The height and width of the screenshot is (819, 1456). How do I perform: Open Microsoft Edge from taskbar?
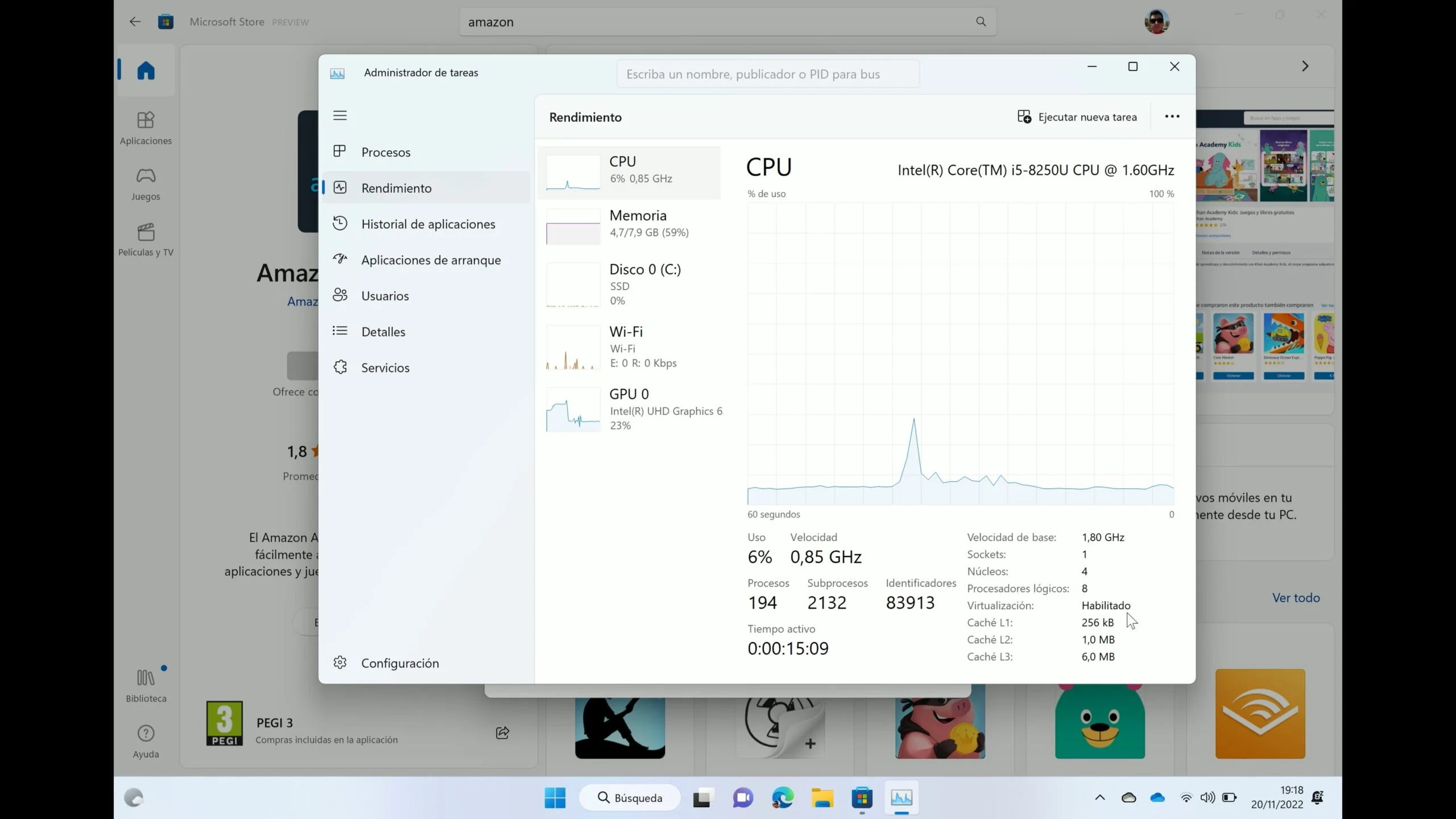tap(783, 797)
